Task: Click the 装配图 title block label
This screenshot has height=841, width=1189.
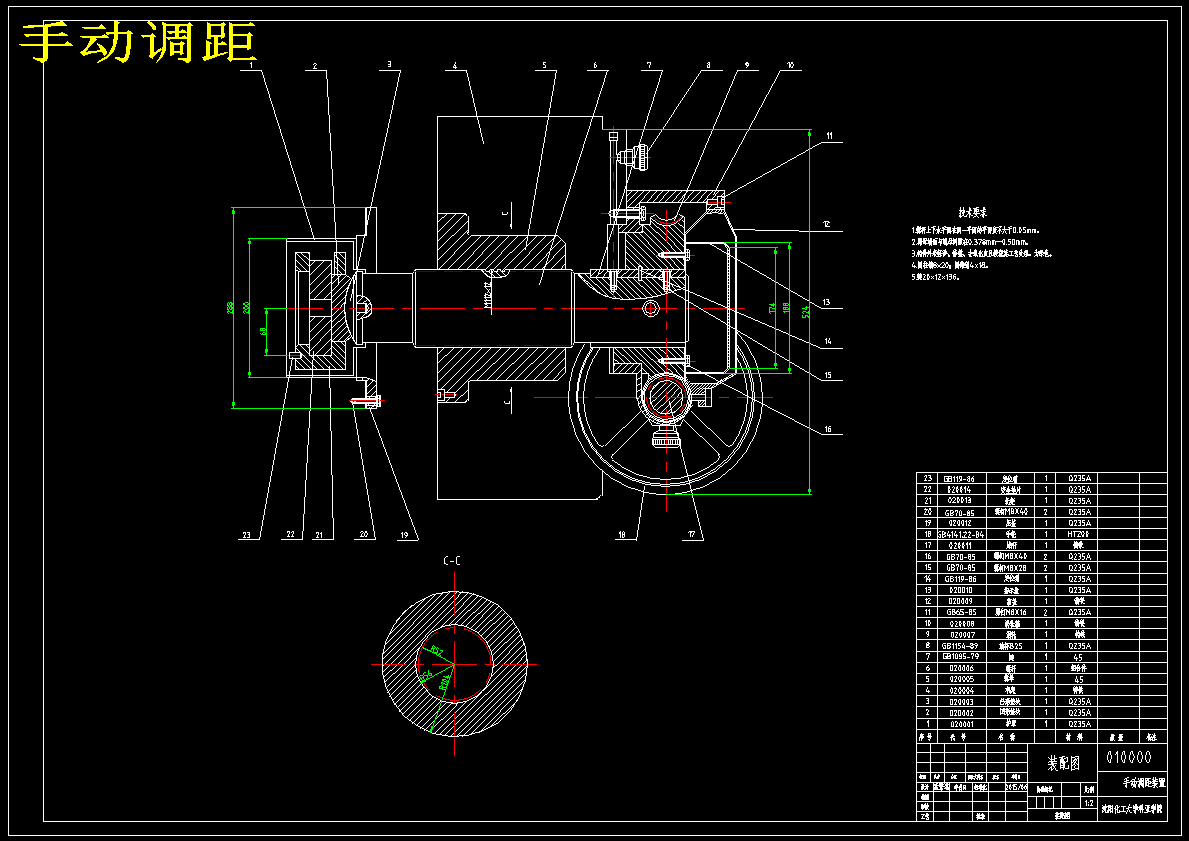Action: click(x=1063, y=763)
